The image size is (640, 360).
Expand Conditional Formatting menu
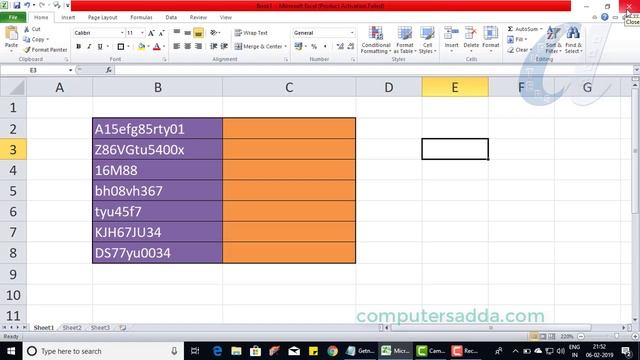376,40
